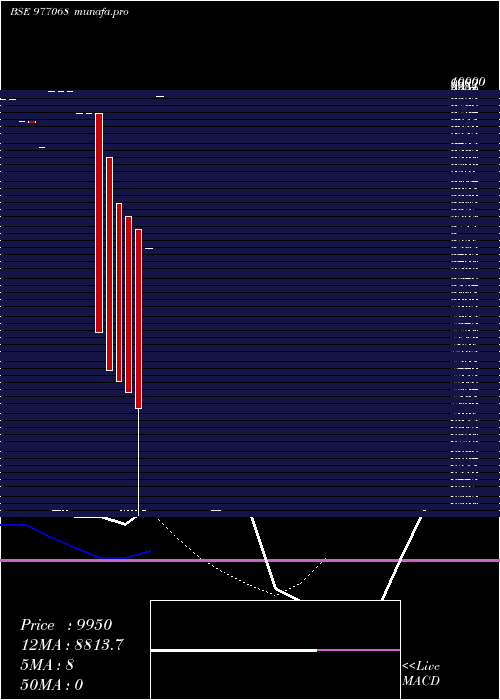
Task: Click the '12MA : 8813.7' reading
Action: click(x=72, y=645)
